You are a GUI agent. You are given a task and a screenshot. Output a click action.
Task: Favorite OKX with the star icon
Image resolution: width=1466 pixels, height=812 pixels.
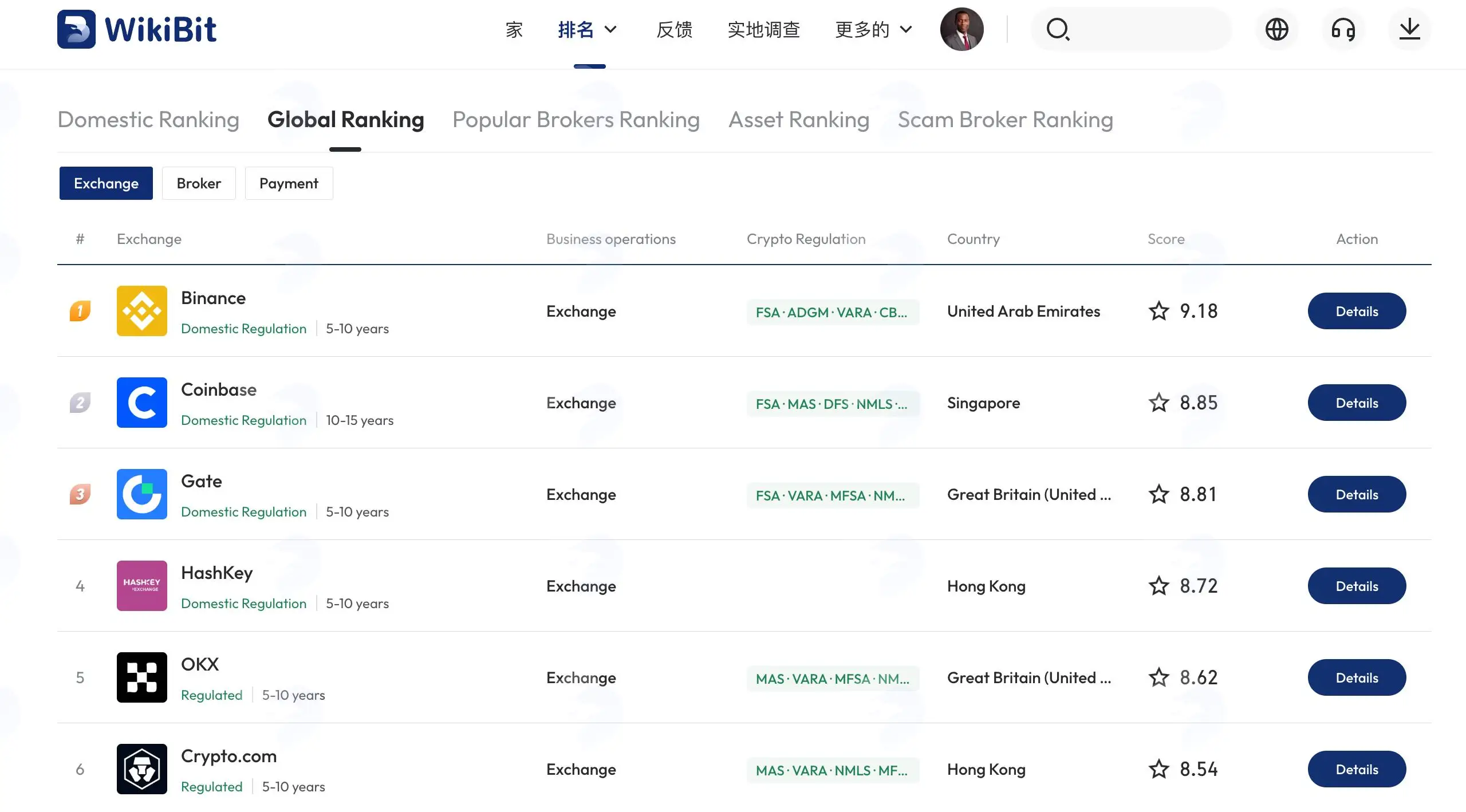tap(1159, 677)
